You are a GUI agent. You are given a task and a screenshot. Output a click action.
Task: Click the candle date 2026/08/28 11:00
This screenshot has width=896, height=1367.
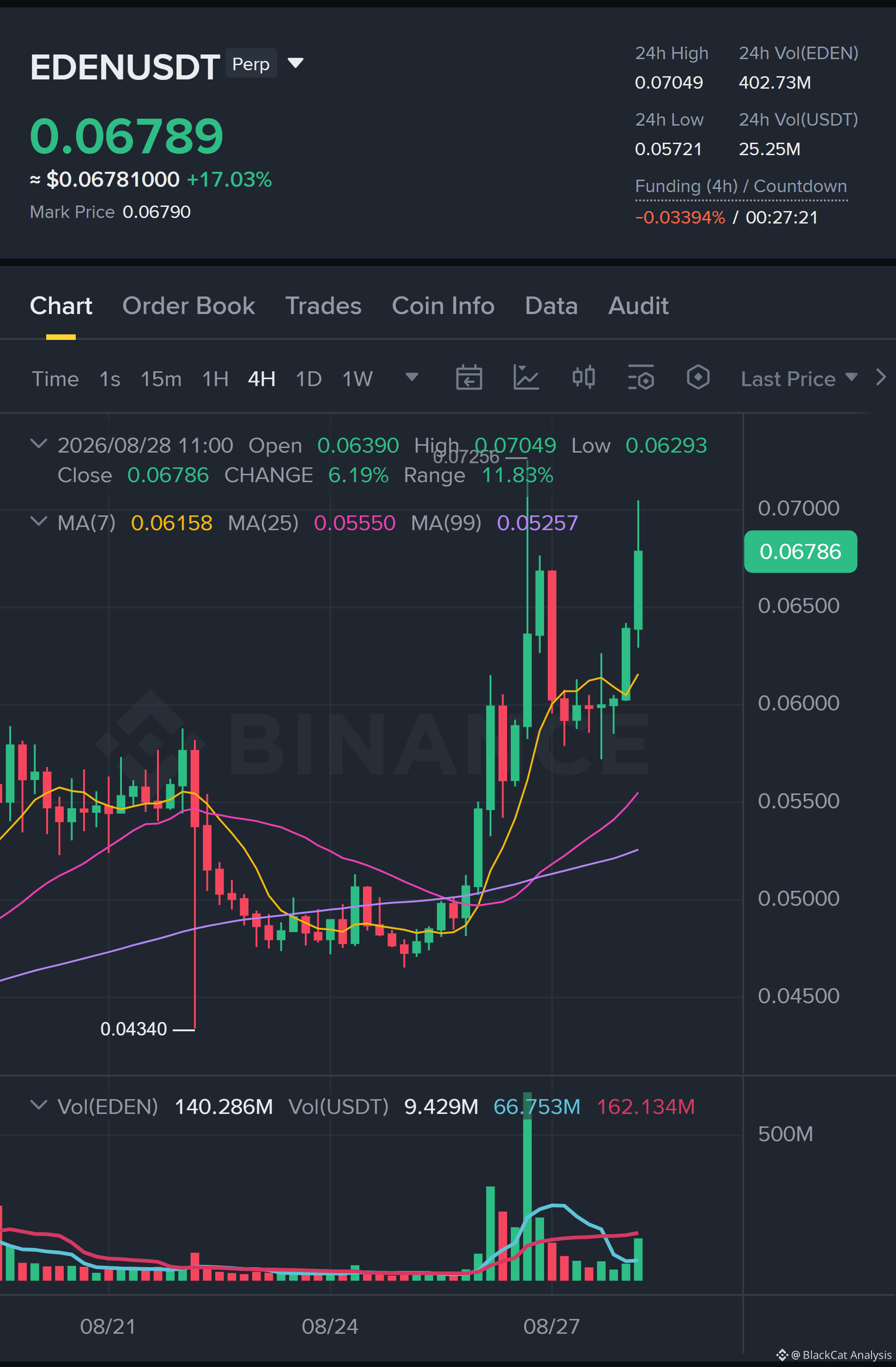(x=145, y=446)
